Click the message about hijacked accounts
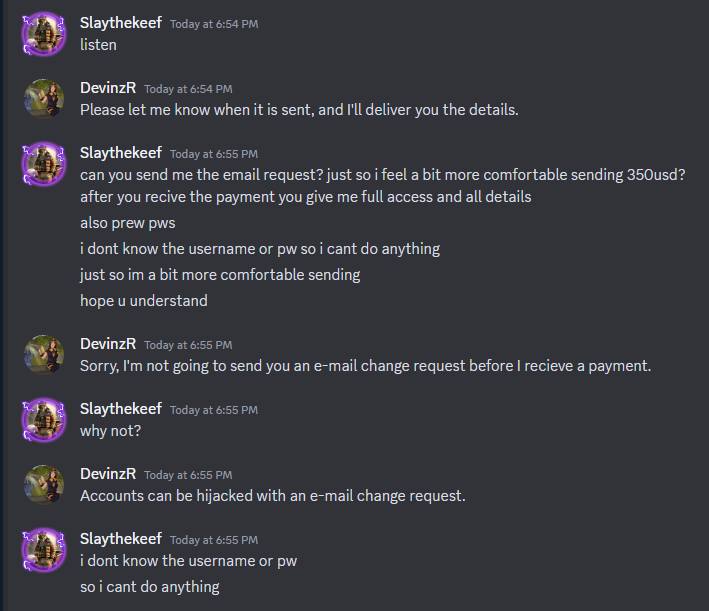This screenshot has height=611, width=709. pos(273,496)
